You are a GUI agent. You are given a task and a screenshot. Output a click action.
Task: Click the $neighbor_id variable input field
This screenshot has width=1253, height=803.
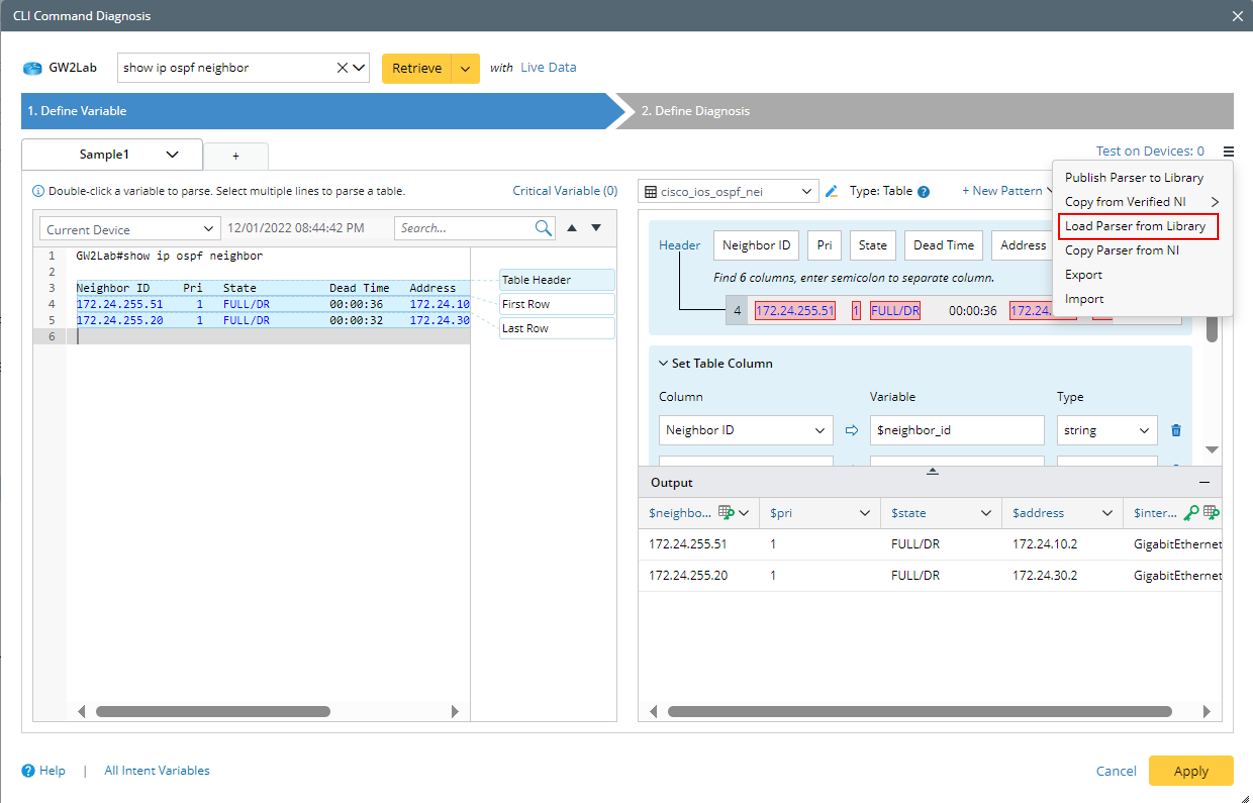(x=956, y=430)
